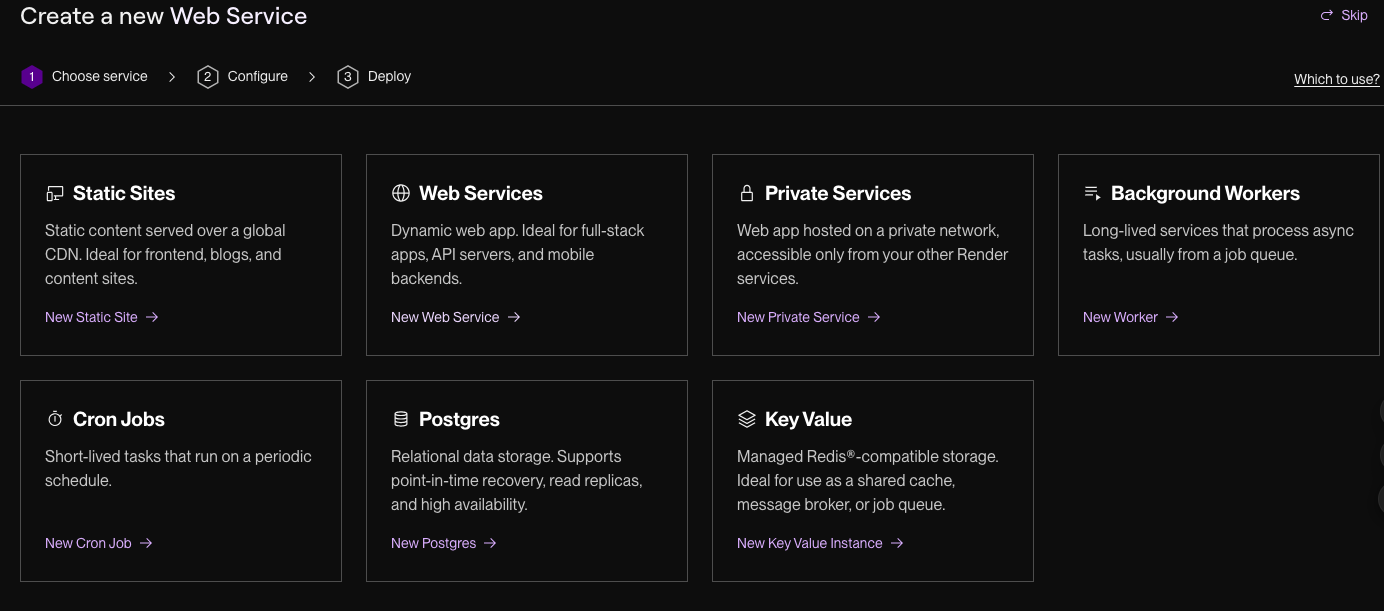Click the Postgres database icon

click(x=401, y=419)
